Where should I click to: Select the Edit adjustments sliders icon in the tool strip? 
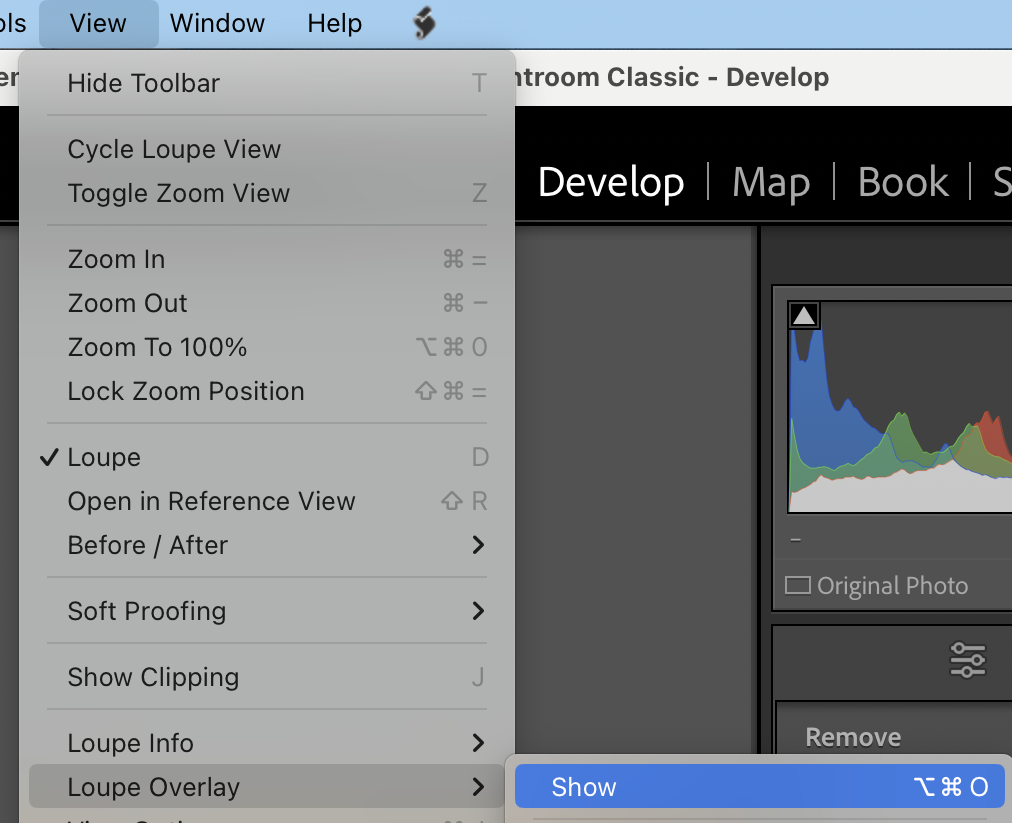click(966, 660)
